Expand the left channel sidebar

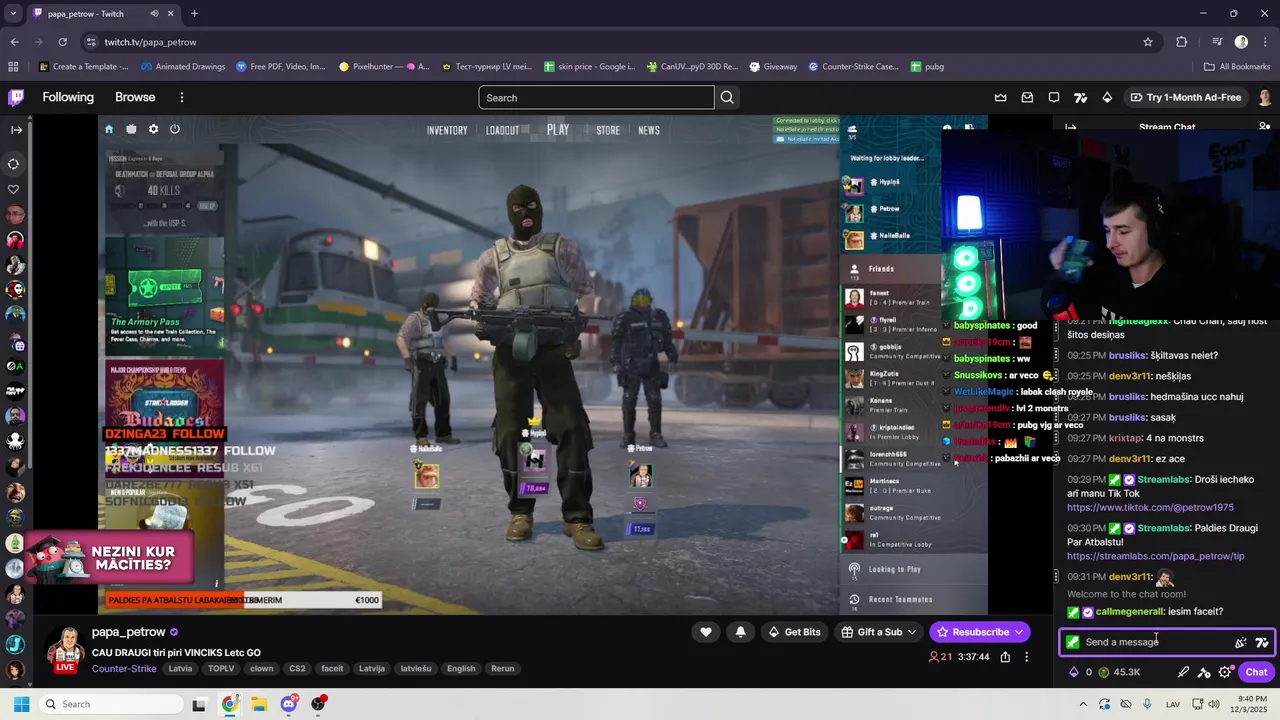click(x=16, y=129)
